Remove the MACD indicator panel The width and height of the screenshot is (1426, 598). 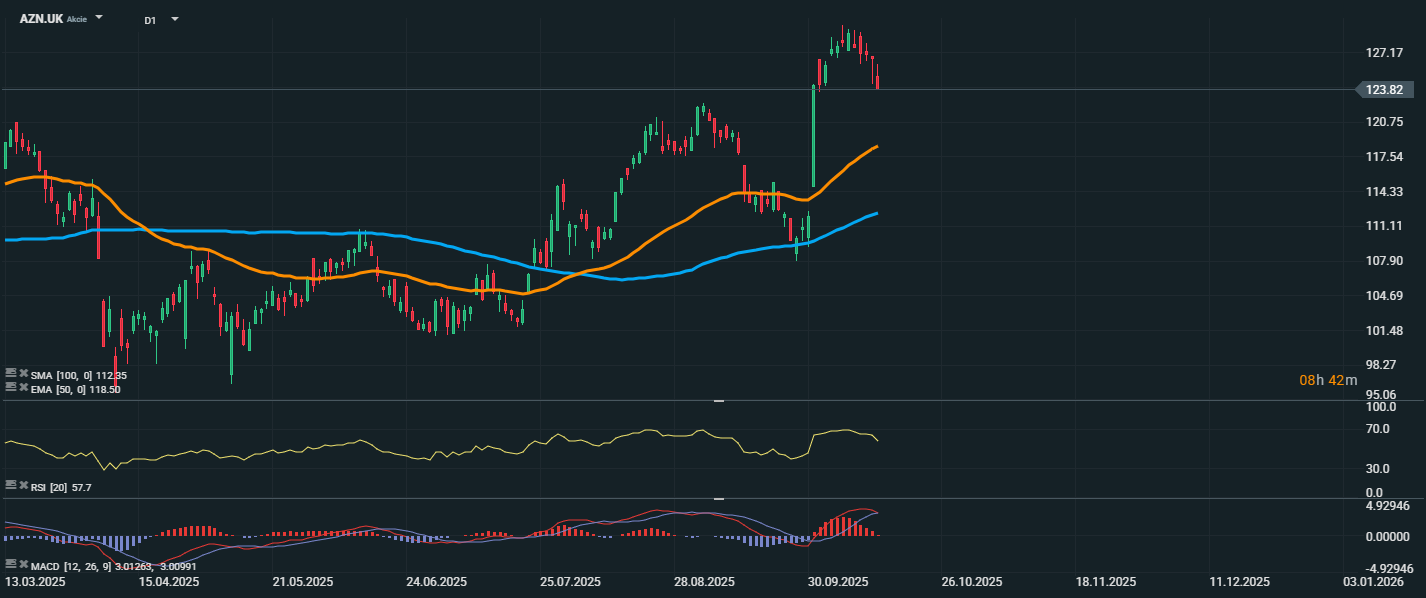(x=23, y=564)
